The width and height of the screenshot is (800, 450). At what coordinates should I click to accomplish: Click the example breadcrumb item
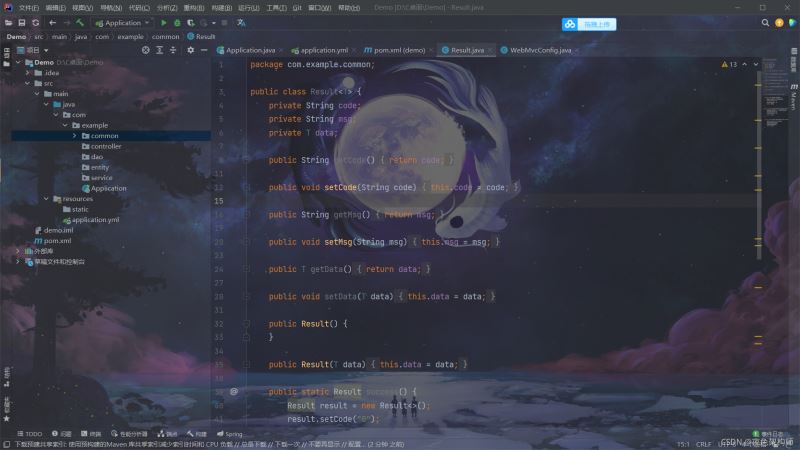131,37
